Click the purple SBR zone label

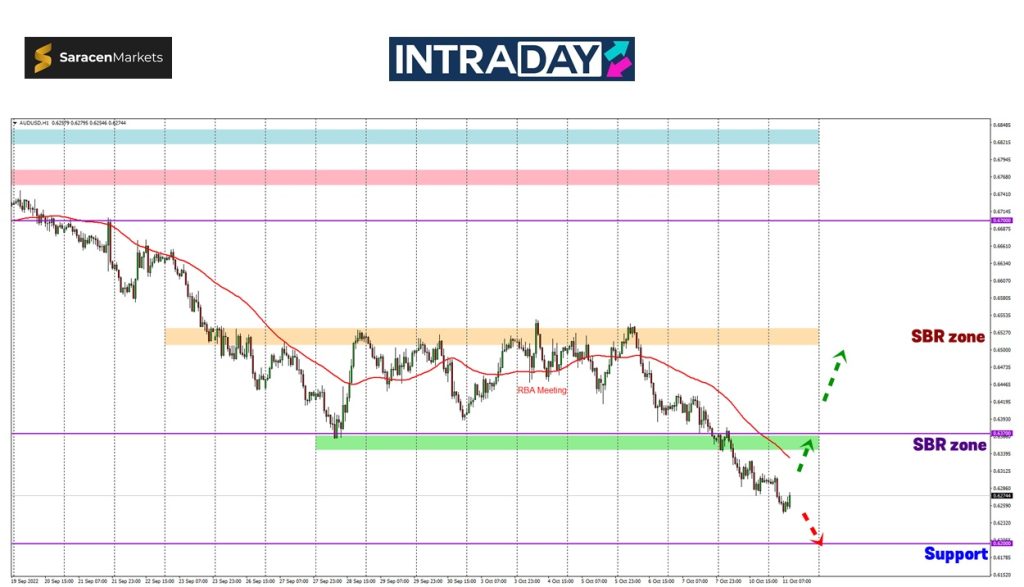(949, 444)
